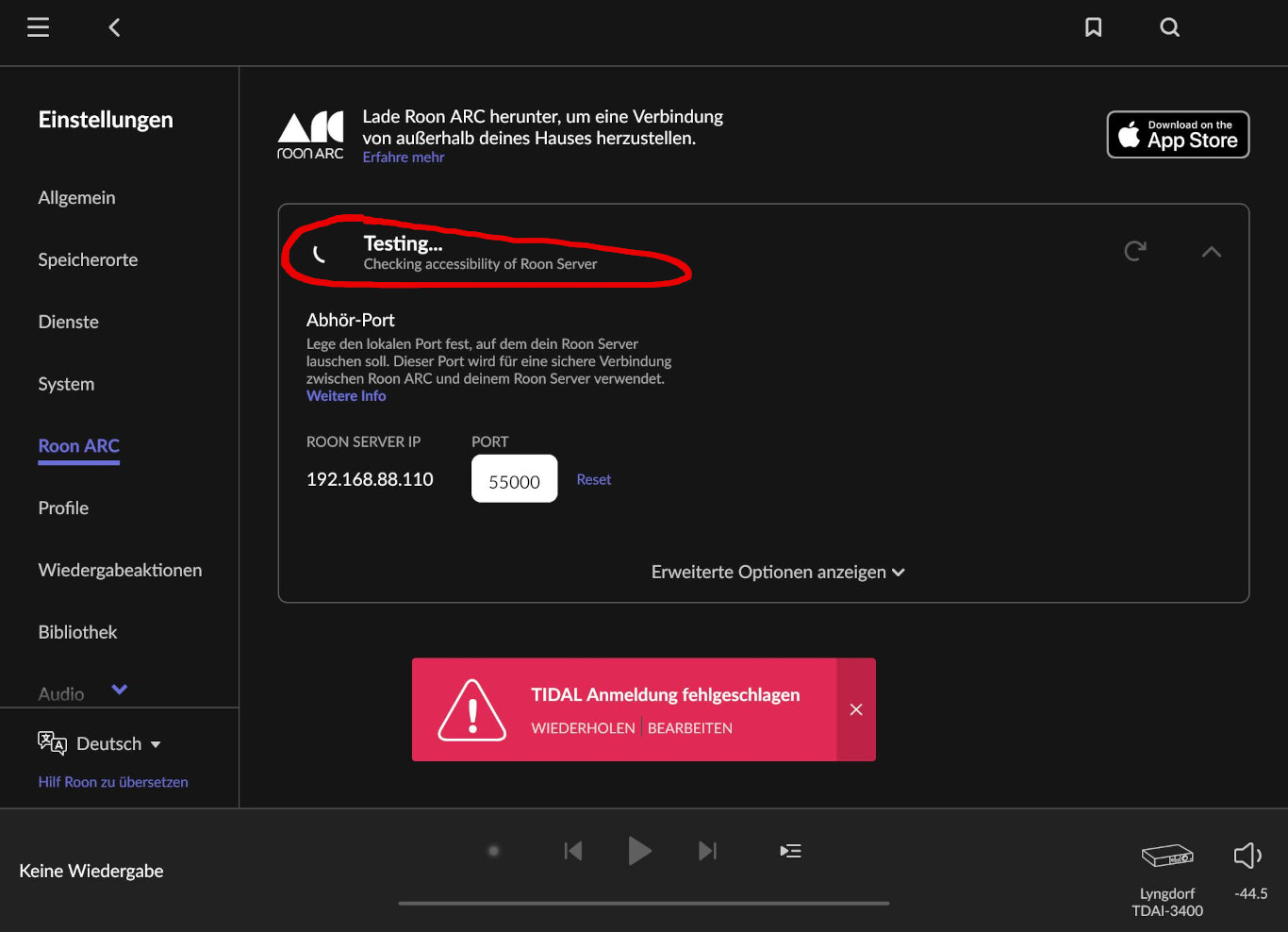Click the playback progress bar
This screenshot has width=1288, height=932.
643,903
